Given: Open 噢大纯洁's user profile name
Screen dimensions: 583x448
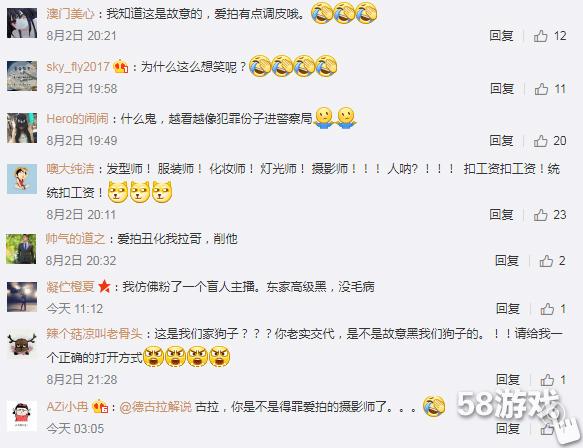Looking at the screenshot, I should (70, 169).
